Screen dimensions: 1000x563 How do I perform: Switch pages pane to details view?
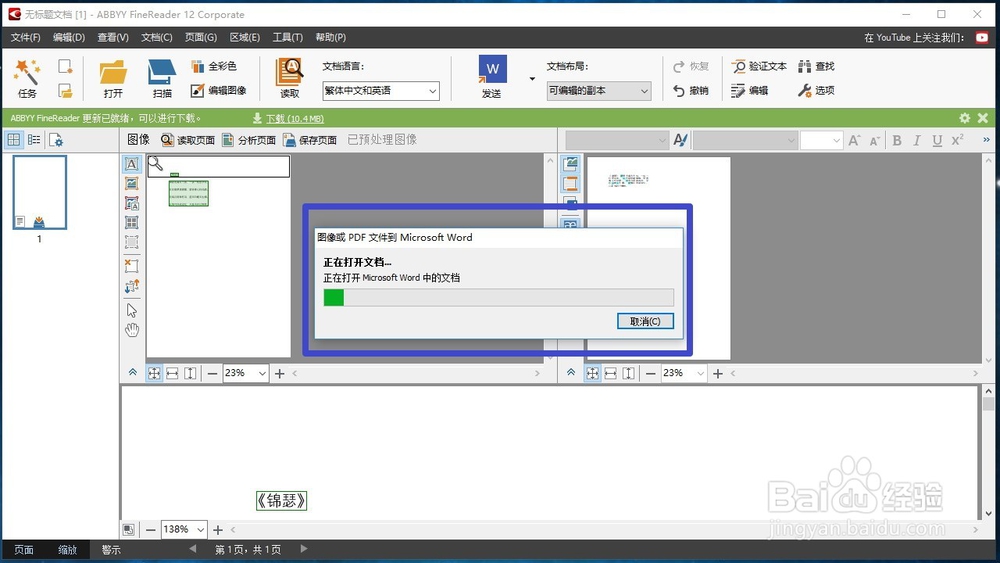tap(34, 140)
